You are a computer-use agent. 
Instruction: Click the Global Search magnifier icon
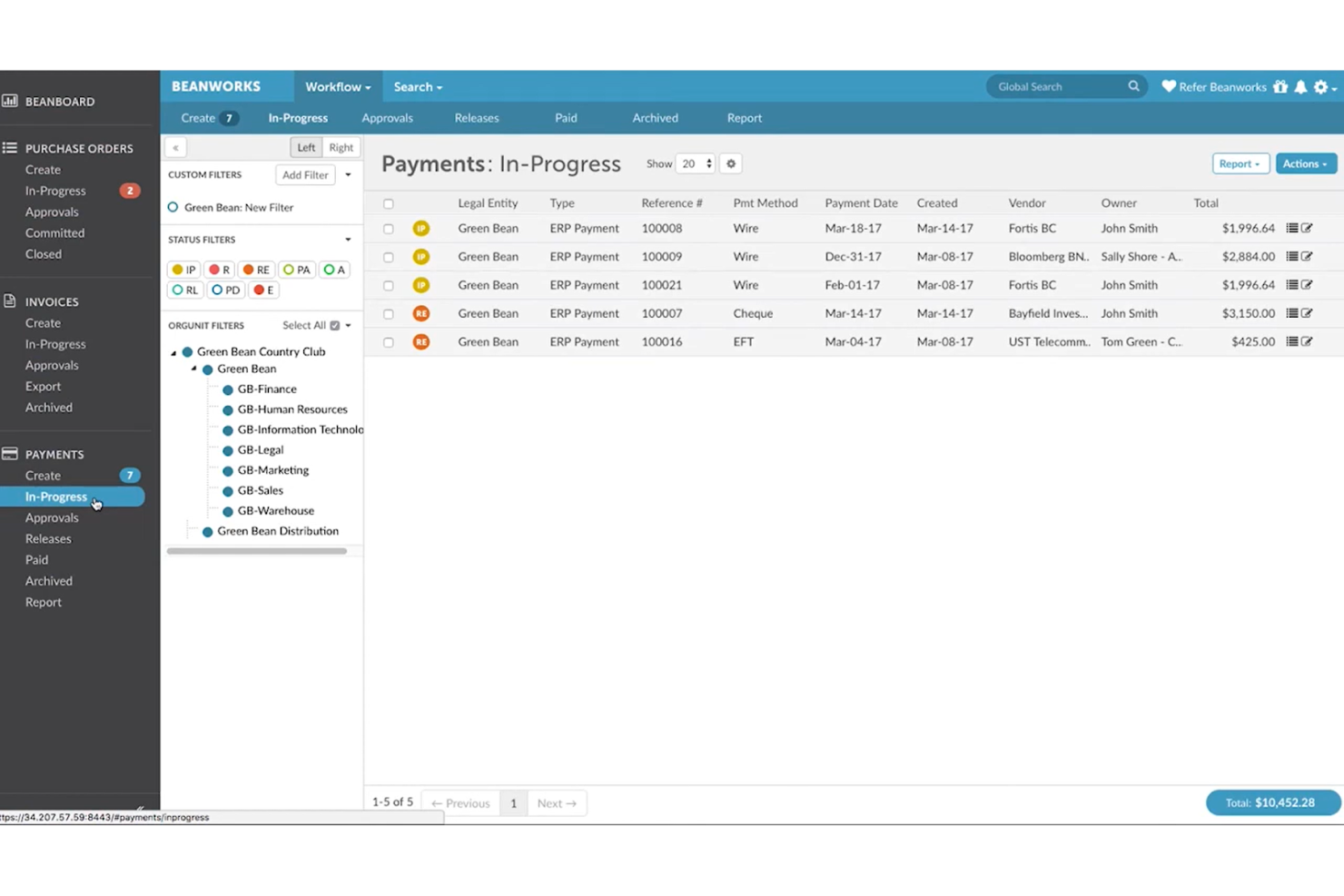(1133, 86)
